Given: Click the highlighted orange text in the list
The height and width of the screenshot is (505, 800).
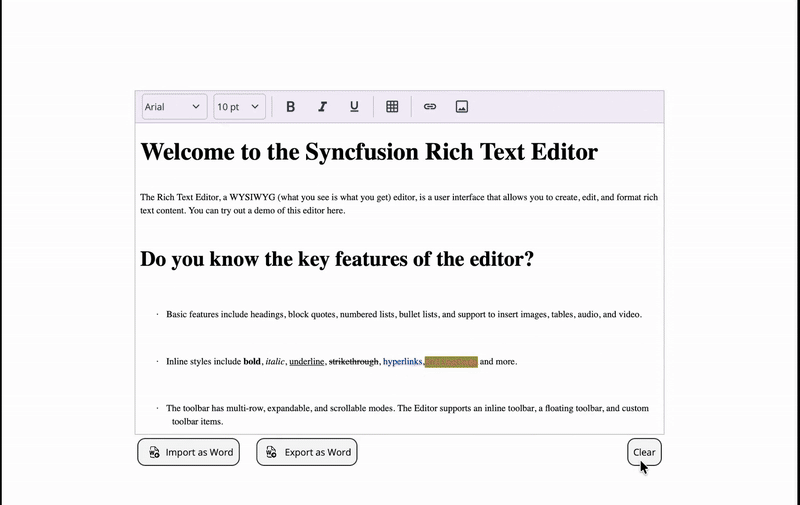Looking at the screenshot, I should (451, 362).
